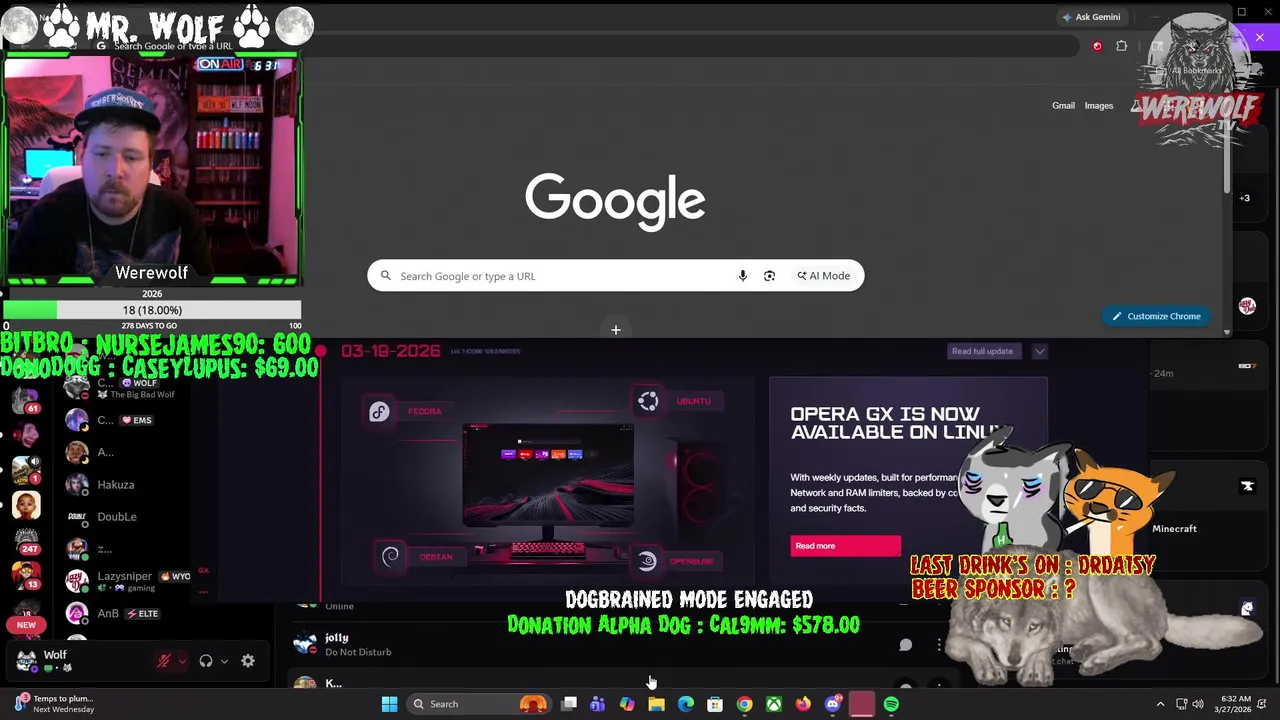This screenshot has height=720, width=1280.
Task: Open the Windows Start menu
Action: pyautogui.click(x=389, y=704)
